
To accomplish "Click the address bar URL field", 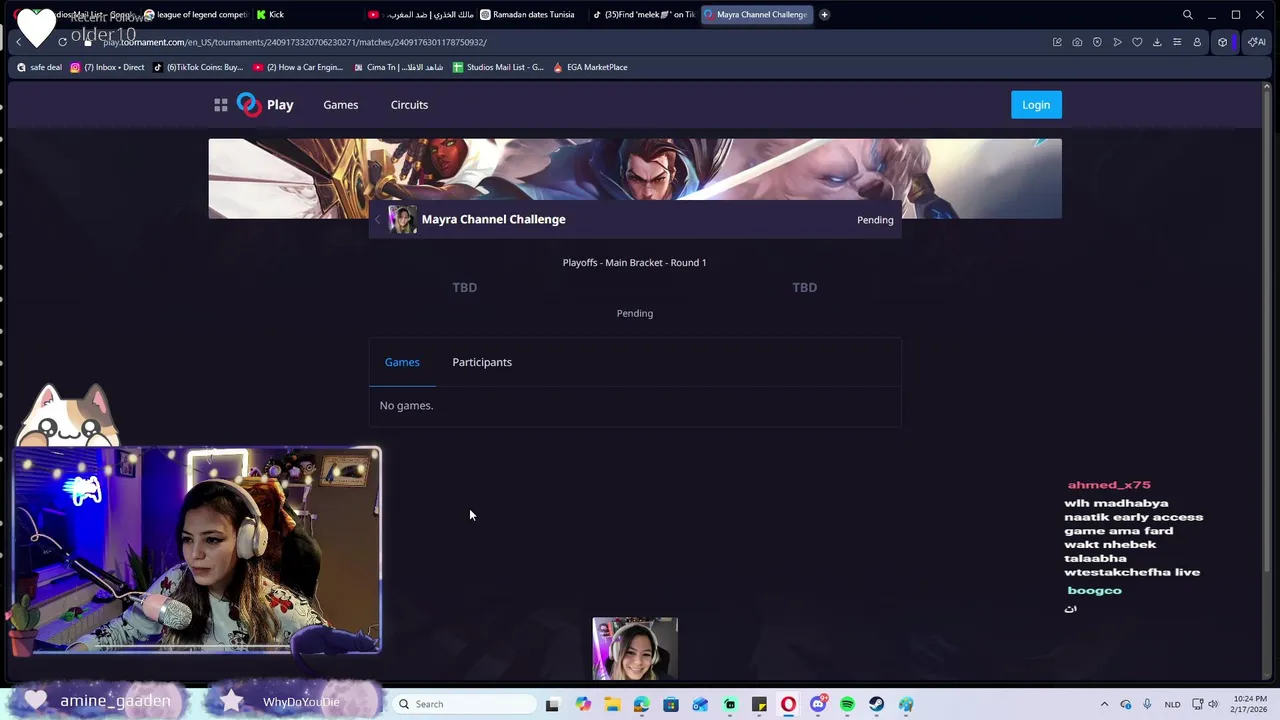I will 560,42.
